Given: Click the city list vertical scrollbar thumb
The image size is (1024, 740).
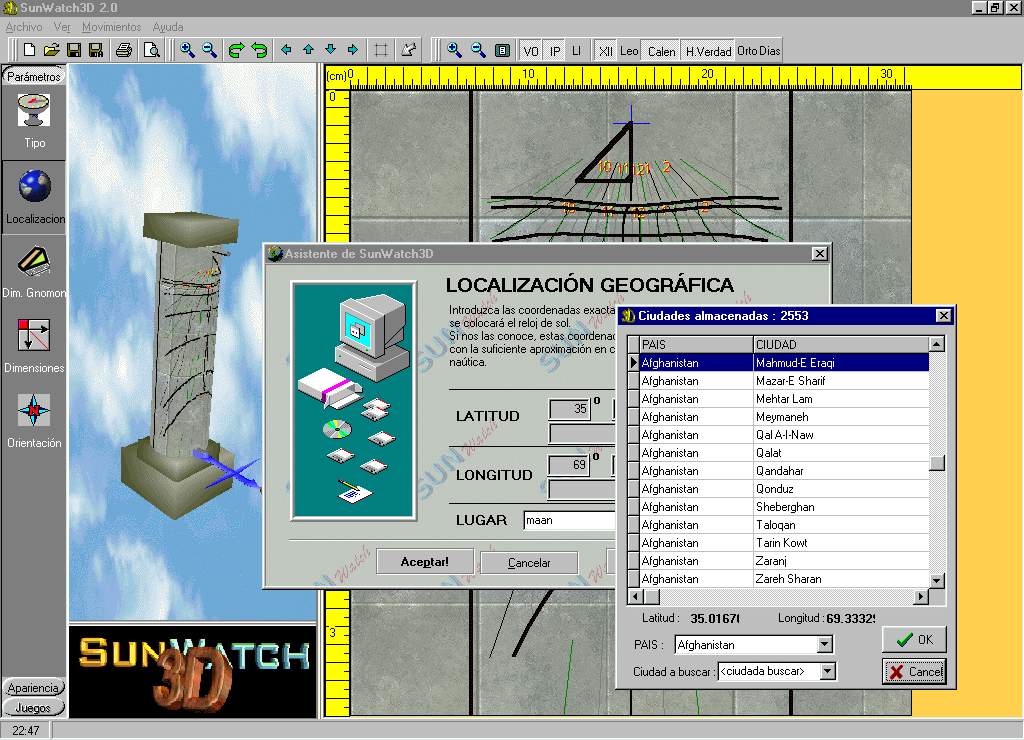Looking at the screenshot, I should click(937, 463).
